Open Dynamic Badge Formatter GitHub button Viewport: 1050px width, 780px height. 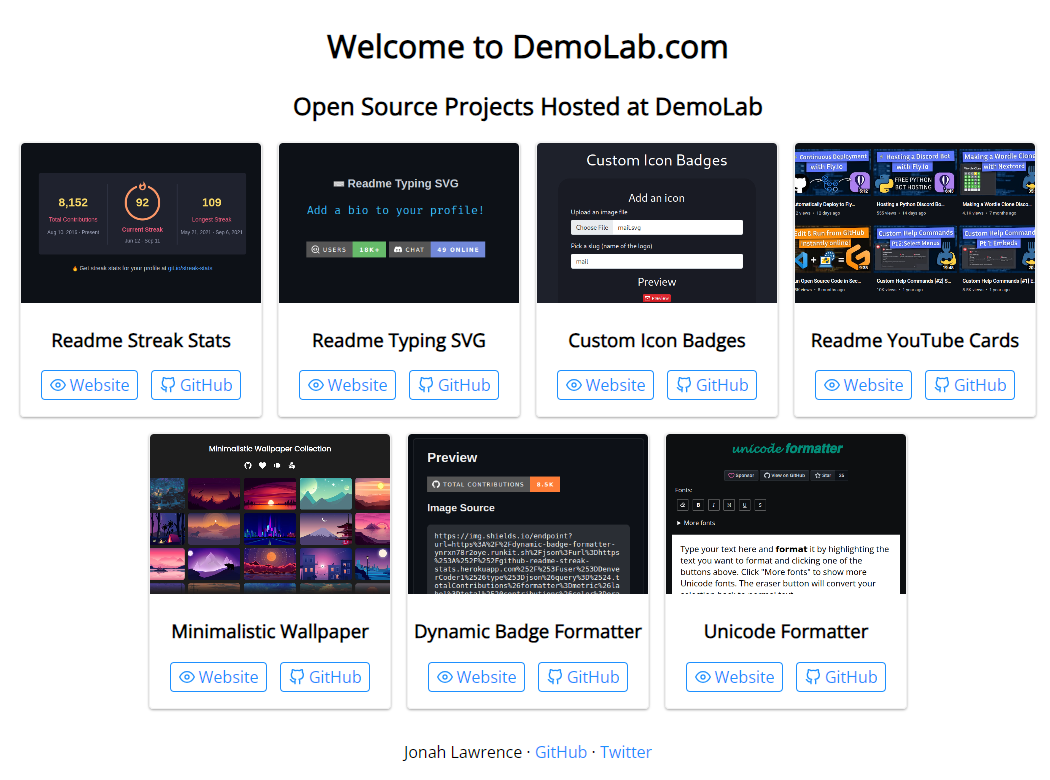(583, 677)
